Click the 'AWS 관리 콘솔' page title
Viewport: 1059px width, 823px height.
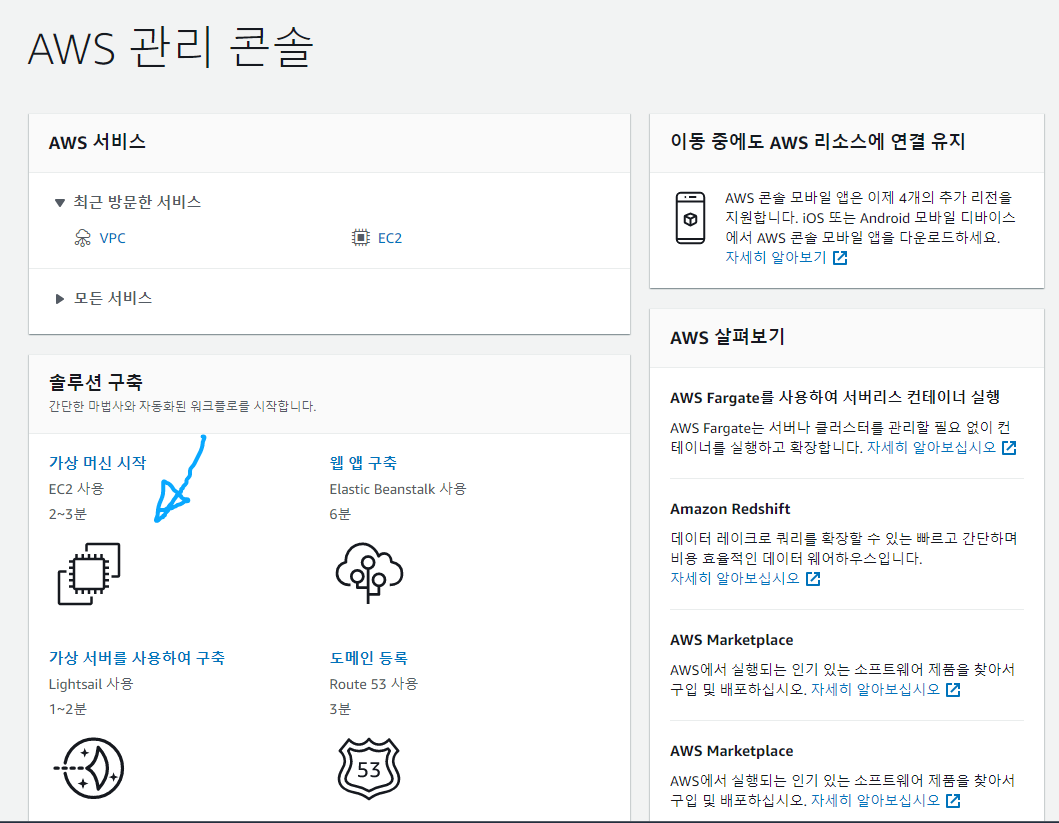171,47
